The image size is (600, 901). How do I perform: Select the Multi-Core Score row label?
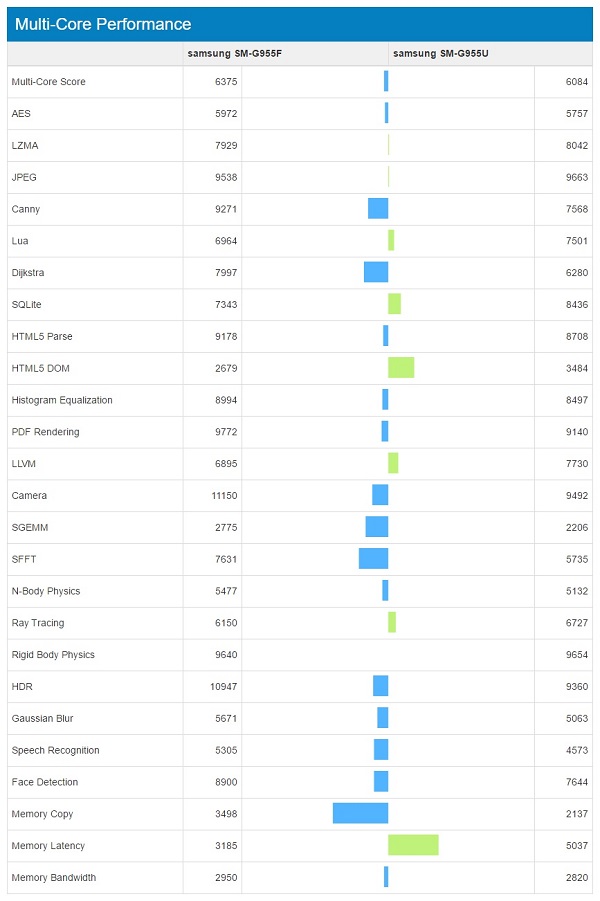pyautogui.click(x=48, y=82)
